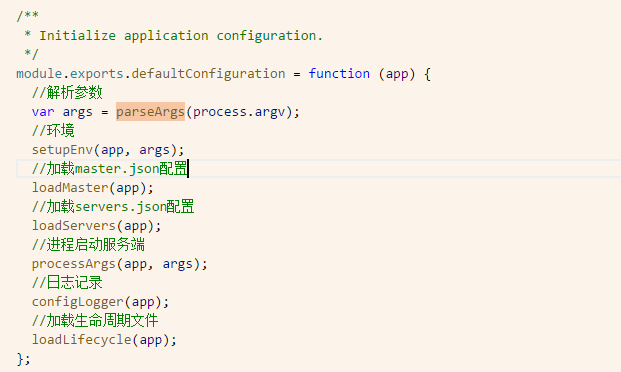Viewport: 621px width, 372px height.
Task: Click the 'module' keyword in the exports line
Action: 39,74
